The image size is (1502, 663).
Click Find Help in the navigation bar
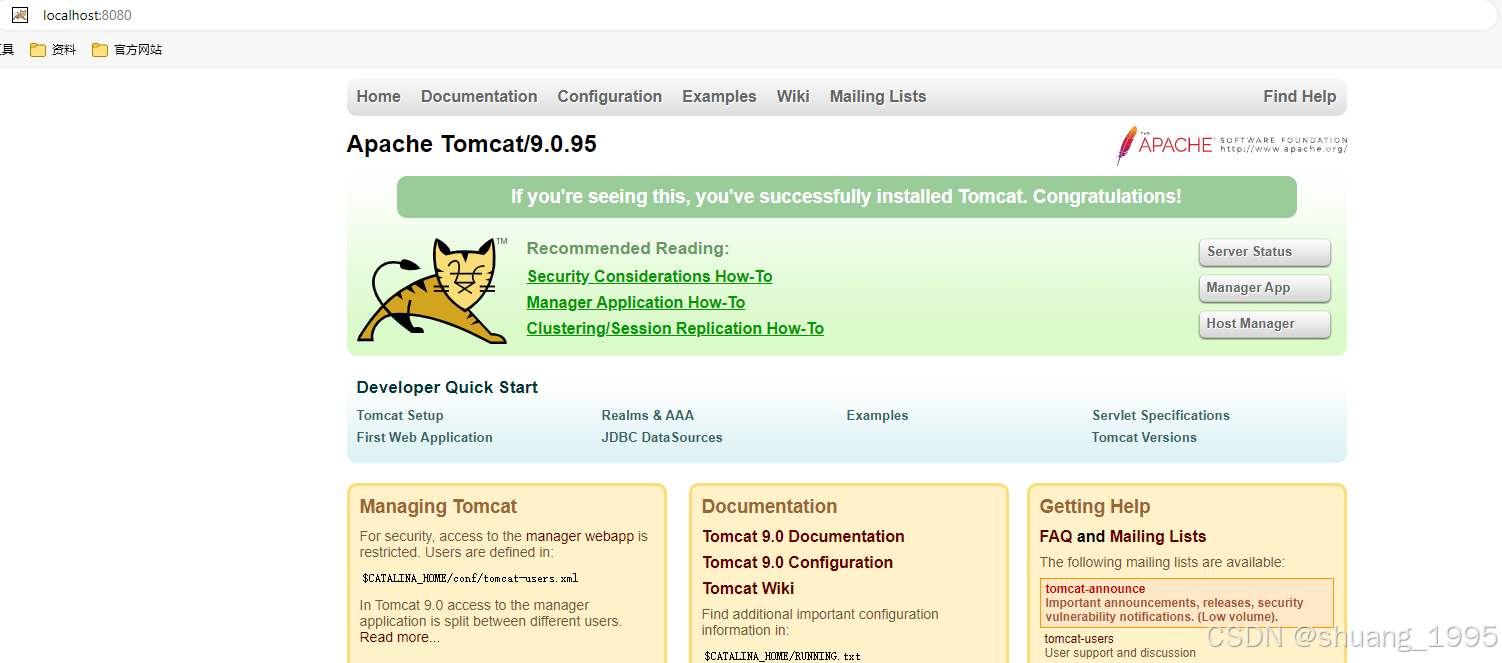click(x=1299, y=96)
